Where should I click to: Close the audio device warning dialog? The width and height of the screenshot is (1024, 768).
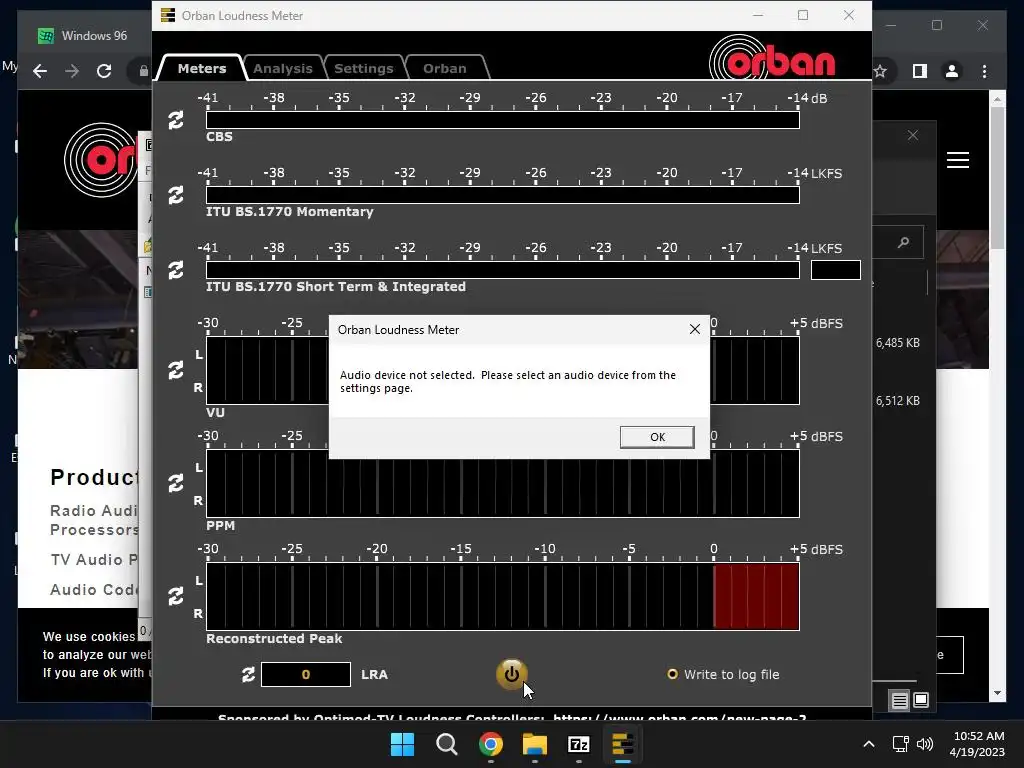click(x=695, y=330)
